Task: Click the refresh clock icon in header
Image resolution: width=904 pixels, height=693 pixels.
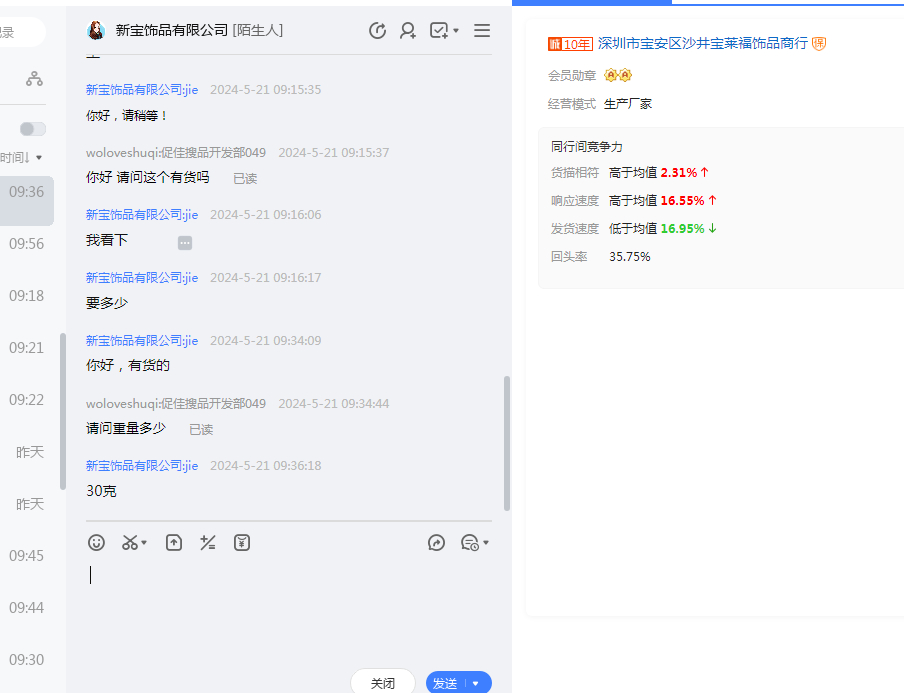Action: tap(377, 31)
